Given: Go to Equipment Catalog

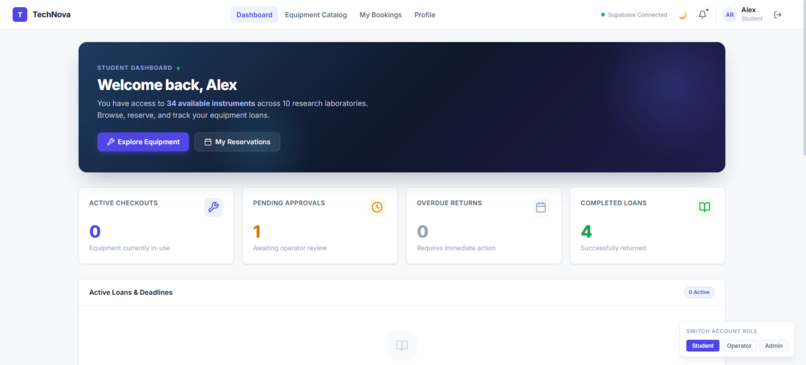Looking at the screenshot, I should pos(316,15).
